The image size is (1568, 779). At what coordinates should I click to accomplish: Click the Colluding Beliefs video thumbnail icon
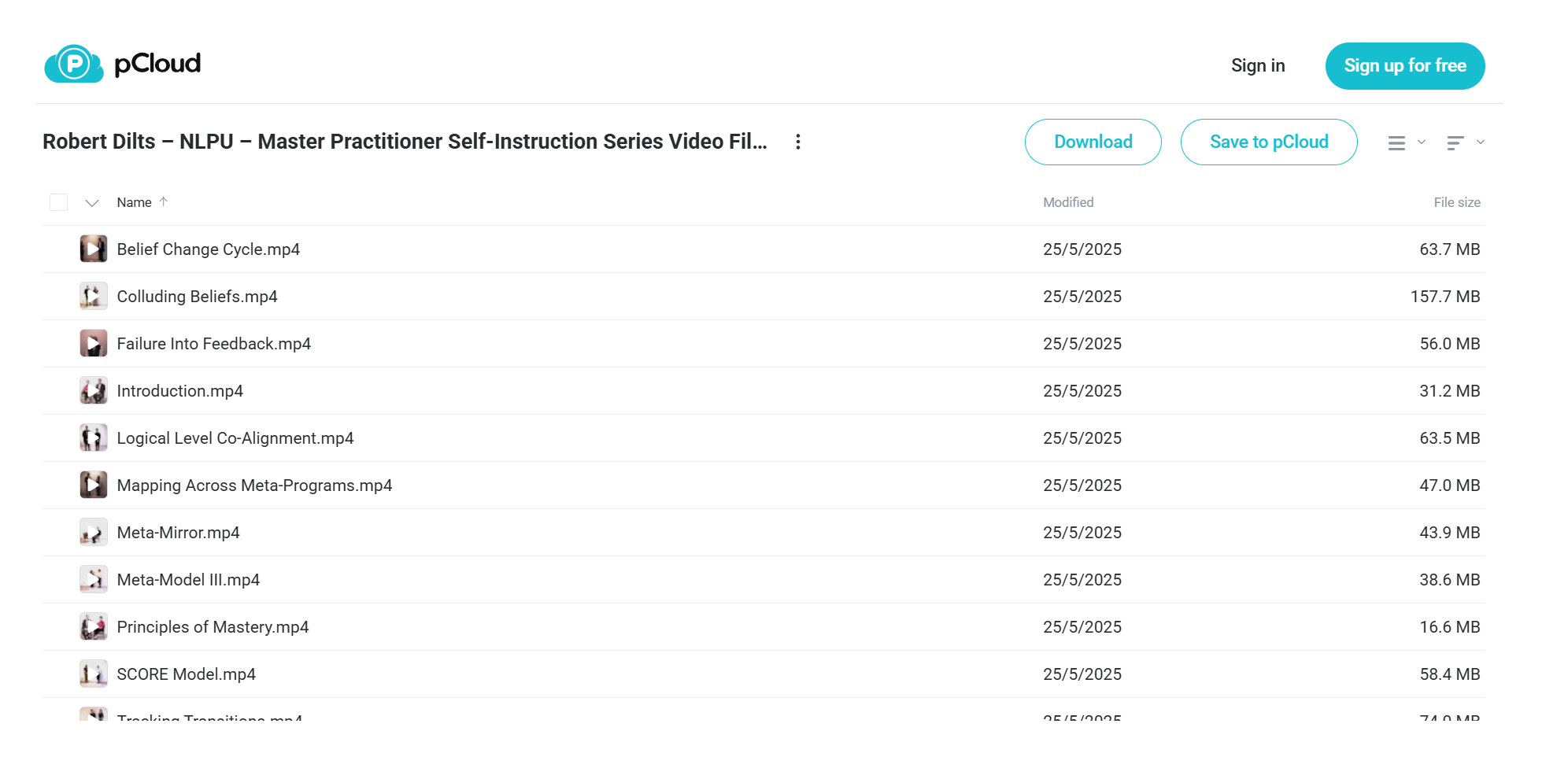[x=94, y=297]
